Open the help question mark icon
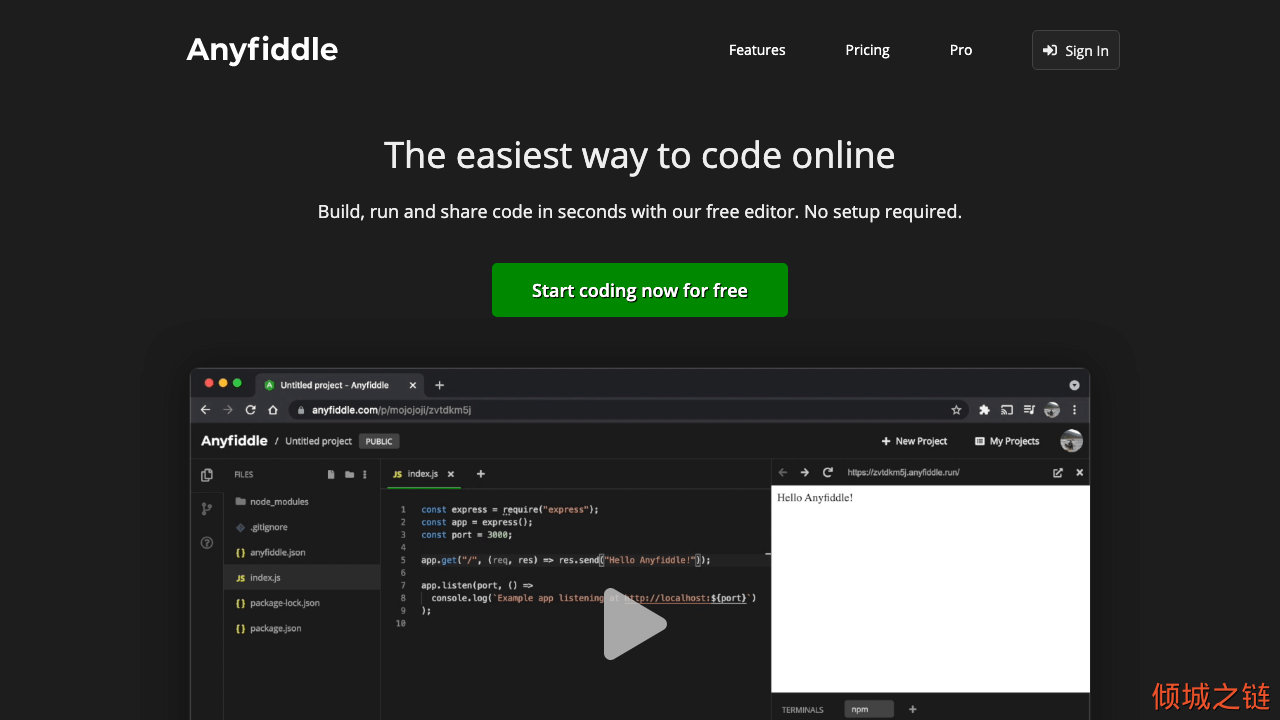This screenshot has width=1280, height=720. (207, 543)
